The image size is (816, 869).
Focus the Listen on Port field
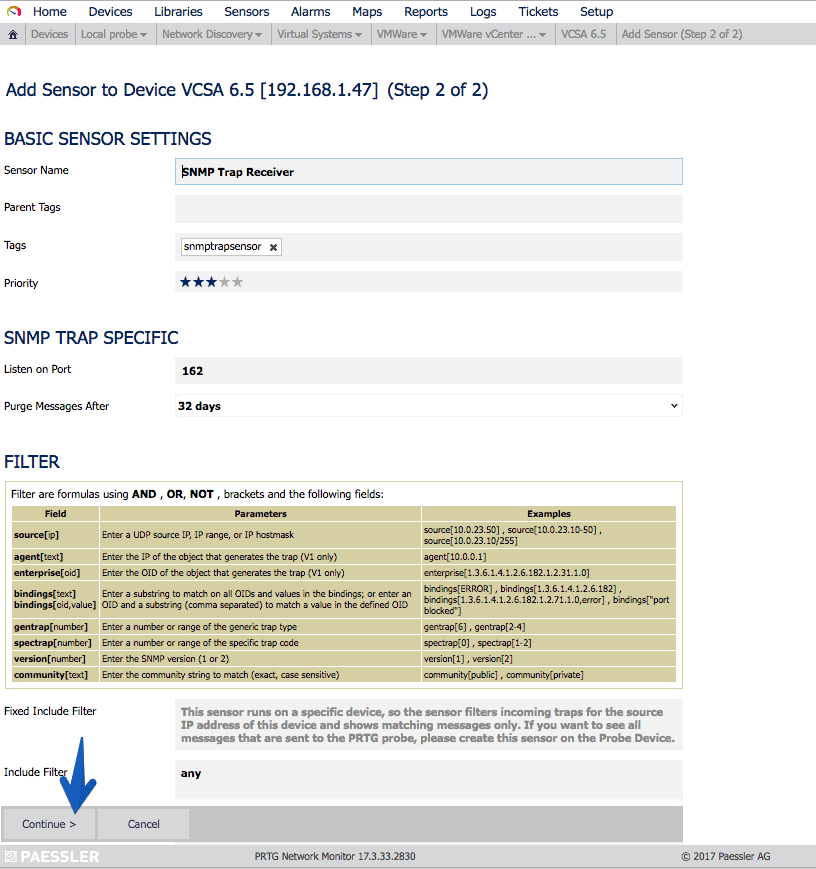[x=429, y=371]
